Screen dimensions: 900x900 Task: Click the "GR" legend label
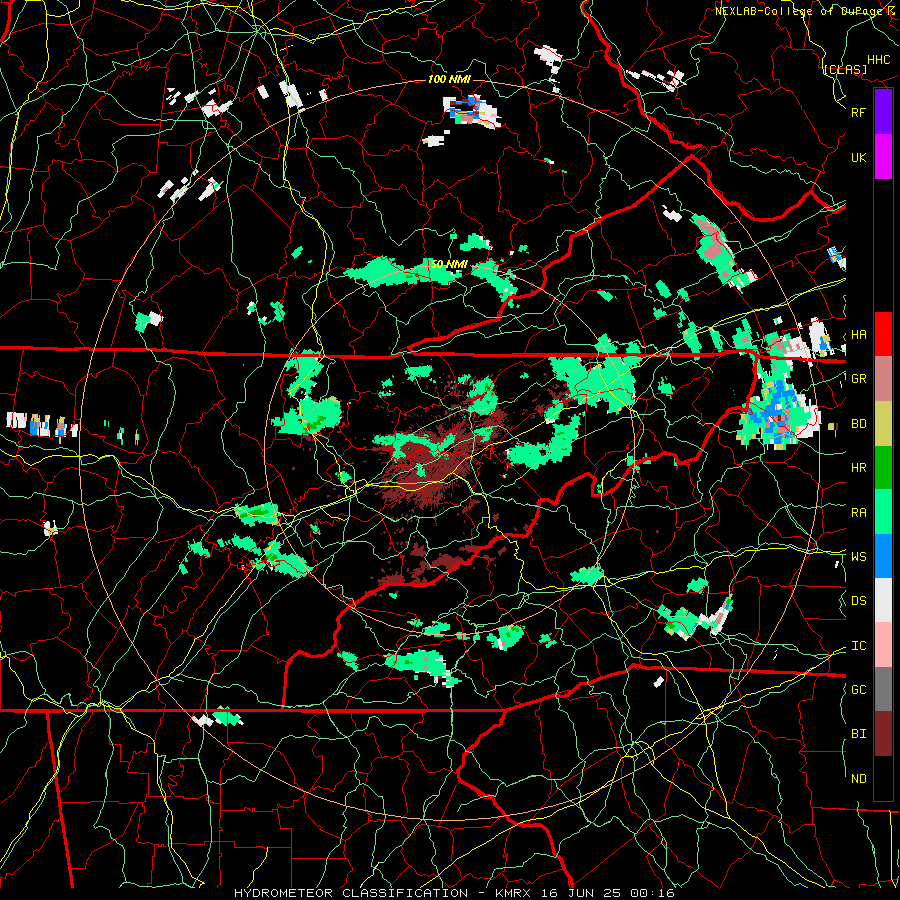(858, 379)
